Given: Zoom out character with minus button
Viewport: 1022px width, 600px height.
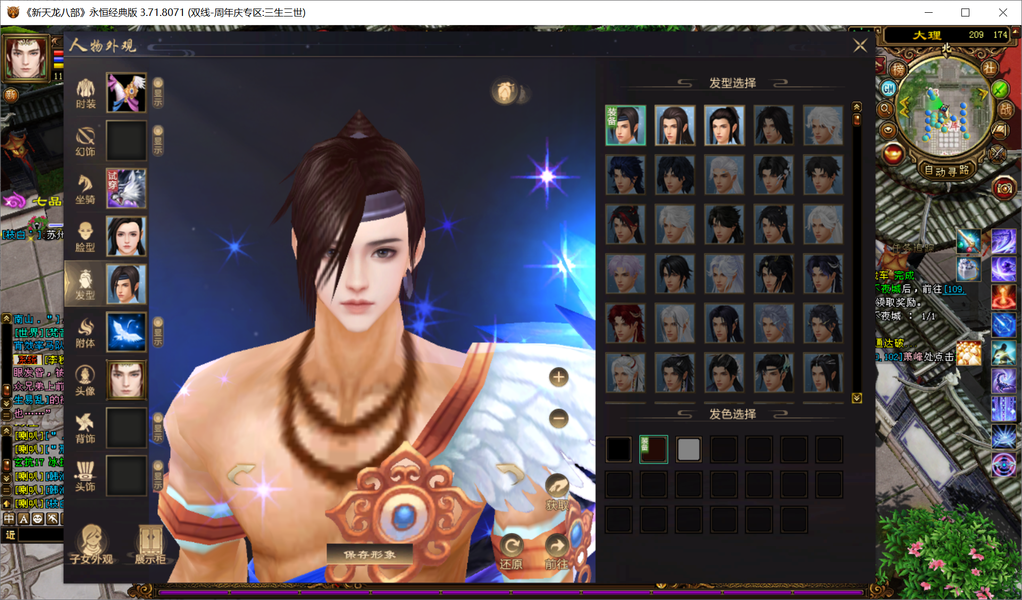Looking at the screenshot, I should click(559, 418).
